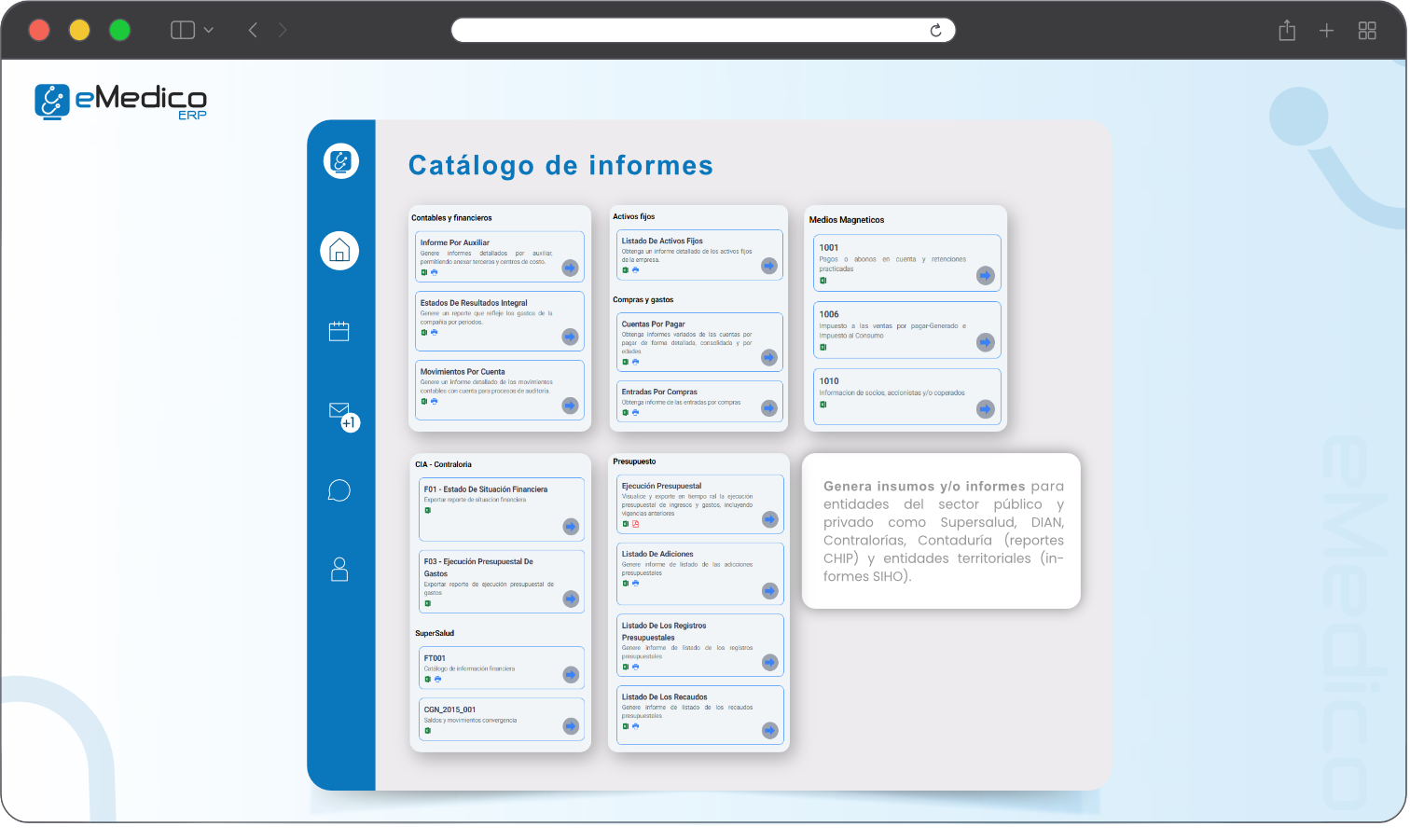Viewport: 1410px width, 840px height.
Task: Click the 'Presupuesto' heading
Action: [634, 461]
